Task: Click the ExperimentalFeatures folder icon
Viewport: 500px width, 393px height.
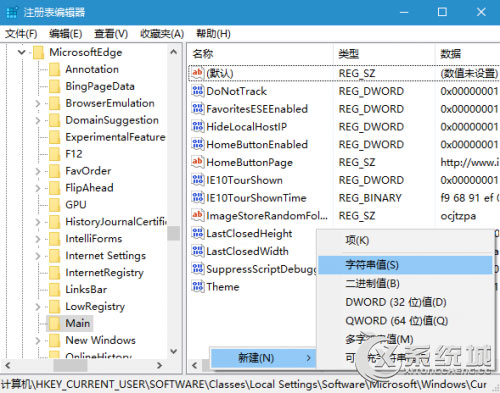Action: (54, 137)
